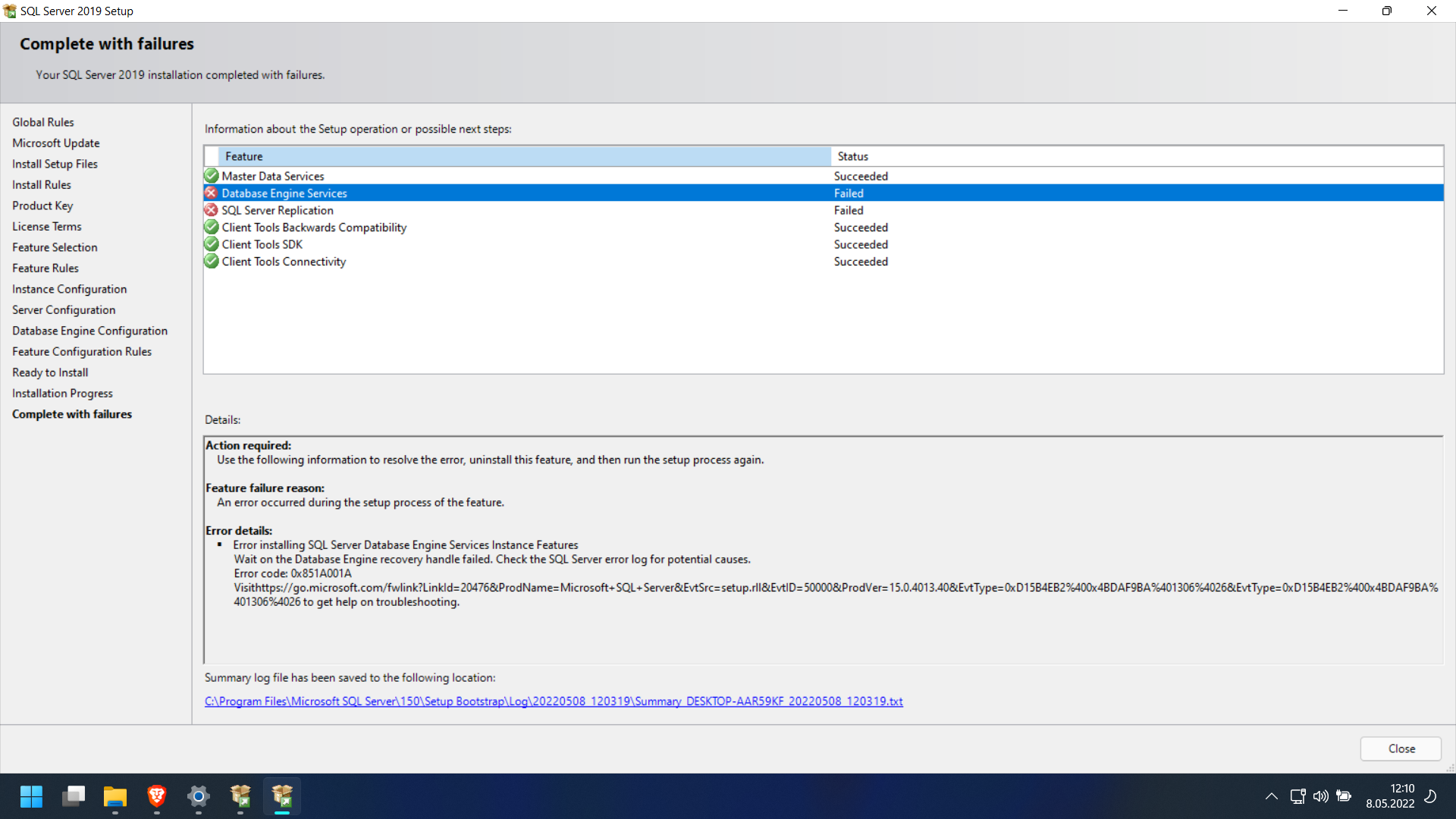
Task: Click Feature Selection step in sidebar
Action: coord(55,247)
